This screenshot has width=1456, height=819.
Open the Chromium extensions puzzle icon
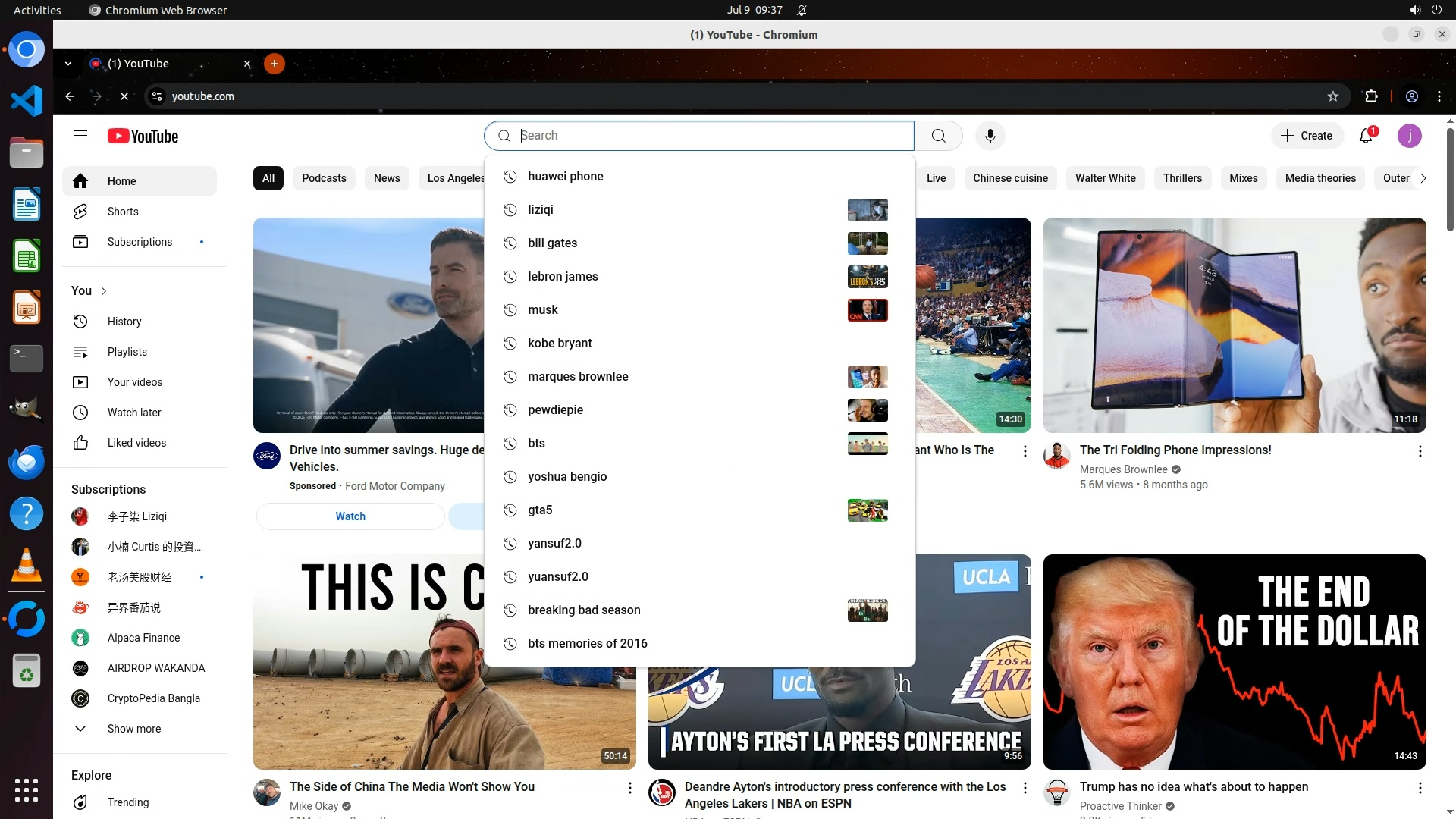1371,96
